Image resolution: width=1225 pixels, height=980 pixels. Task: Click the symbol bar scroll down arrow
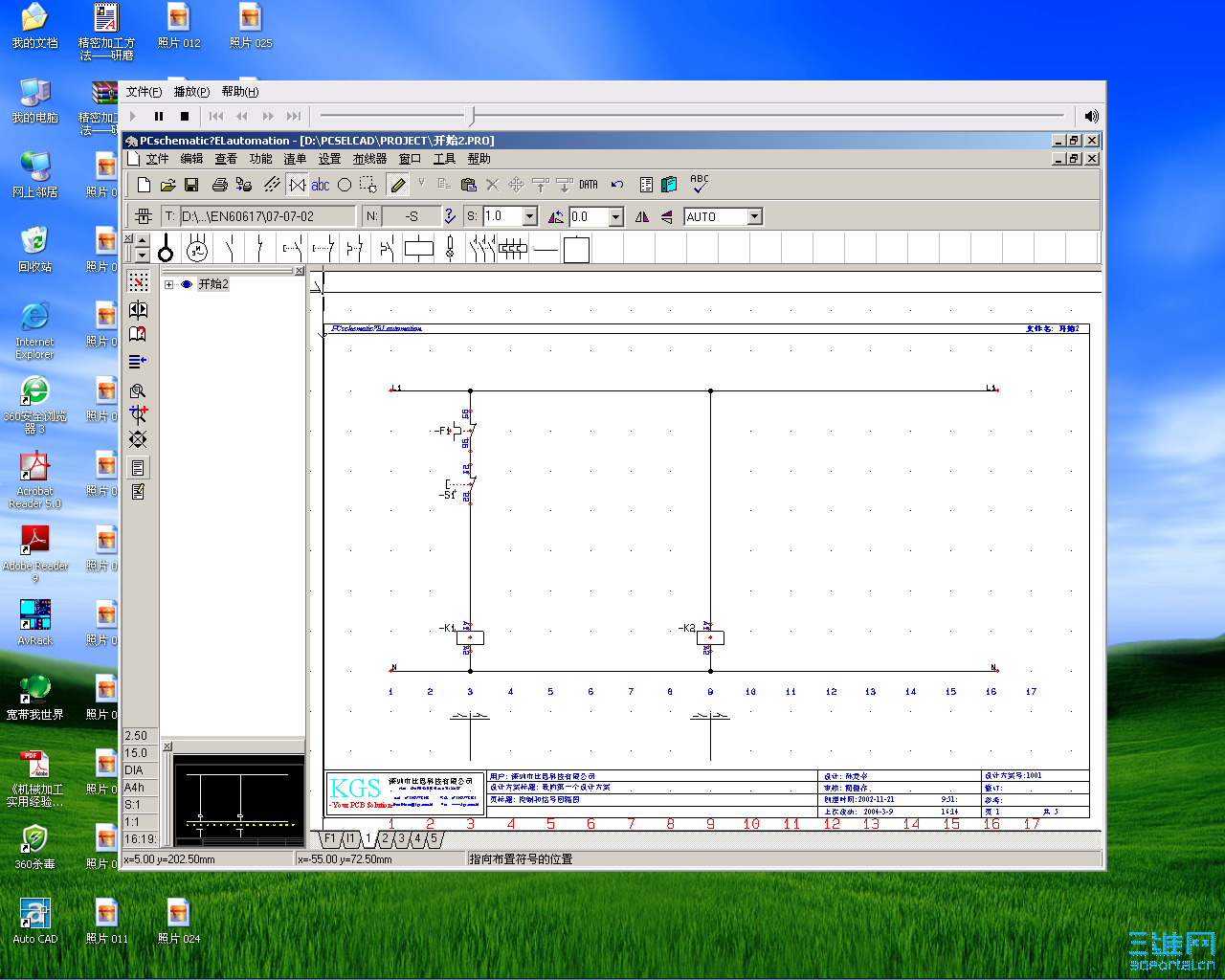coord(143,256)
